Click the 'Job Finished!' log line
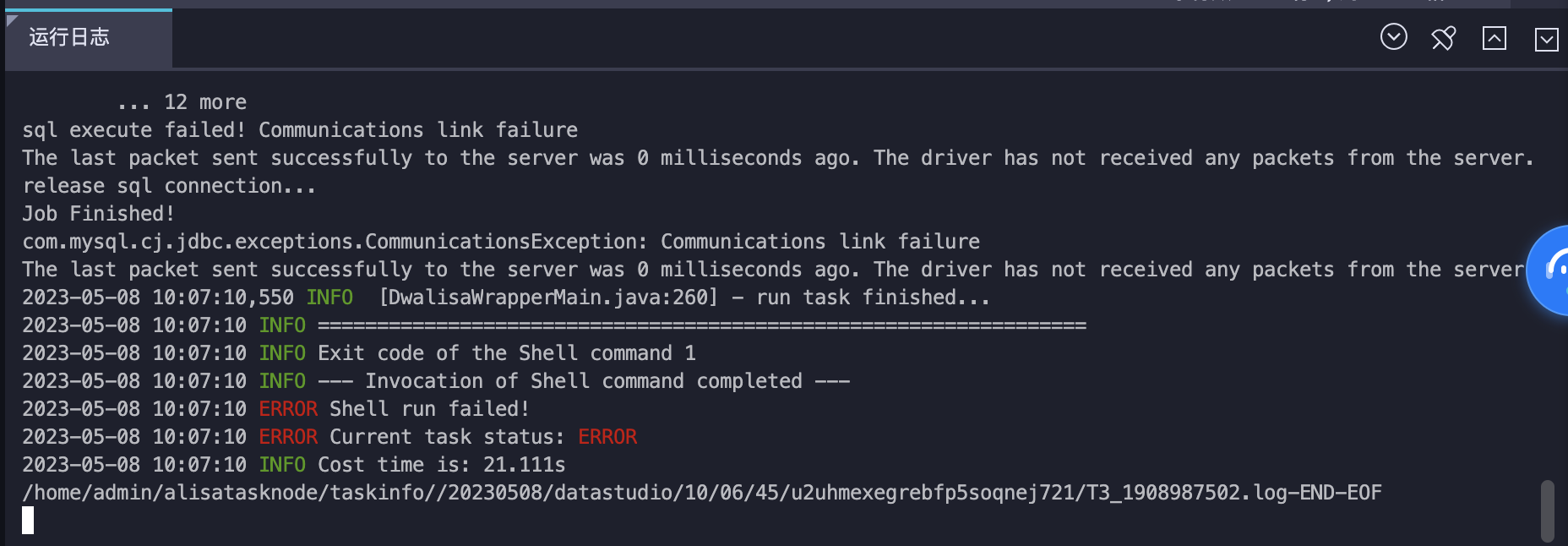Screen dimensions: 1568x546 click(98, 214)
